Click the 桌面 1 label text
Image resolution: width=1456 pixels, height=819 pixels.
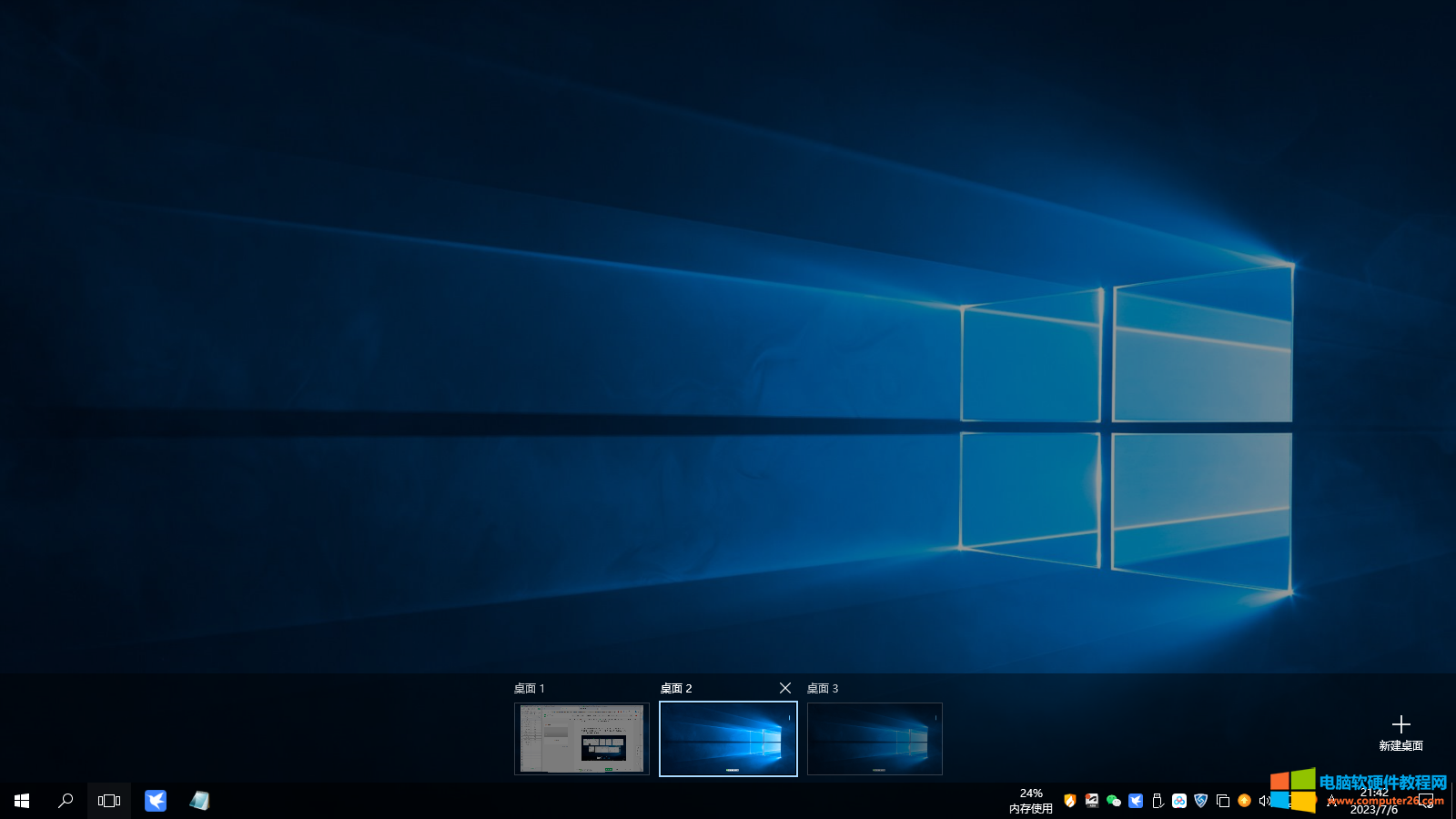point(529,689)
